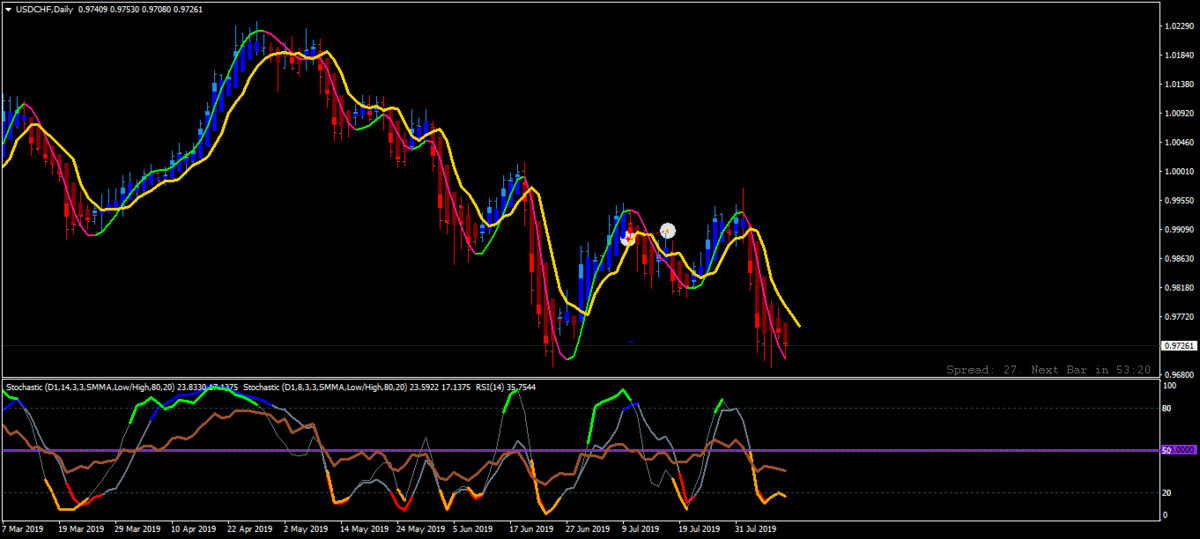Click the 19 Mar 2019 date label

[82, 528]
